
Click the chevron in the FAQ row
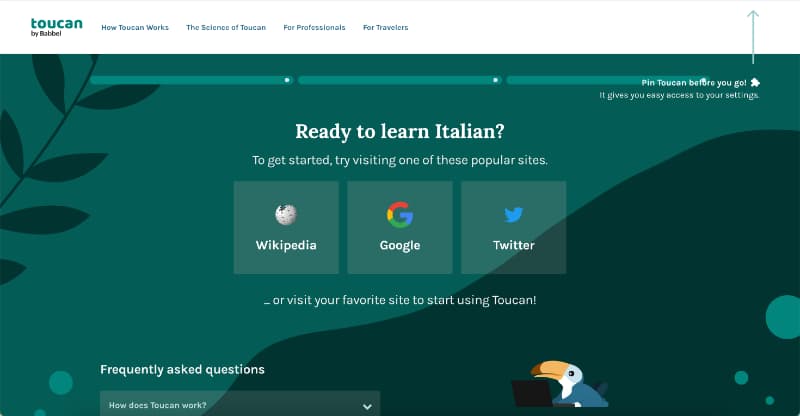pyautogui.click(x=367, y=407)
